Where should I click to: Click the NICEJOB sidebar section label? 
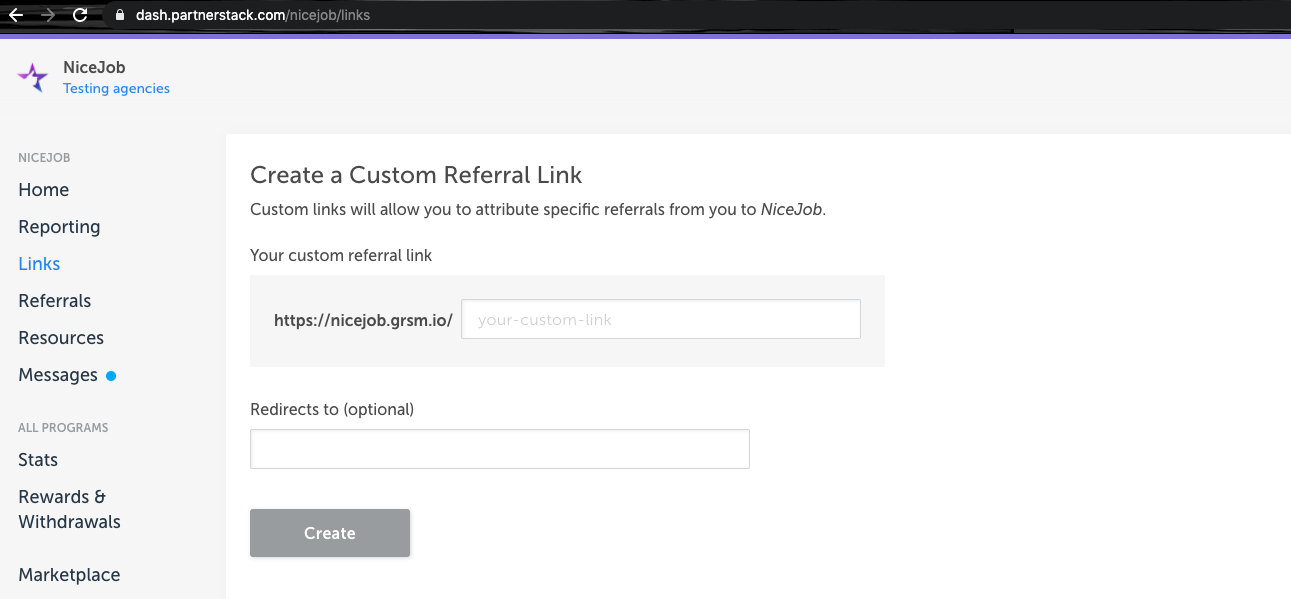click(44, 158)
